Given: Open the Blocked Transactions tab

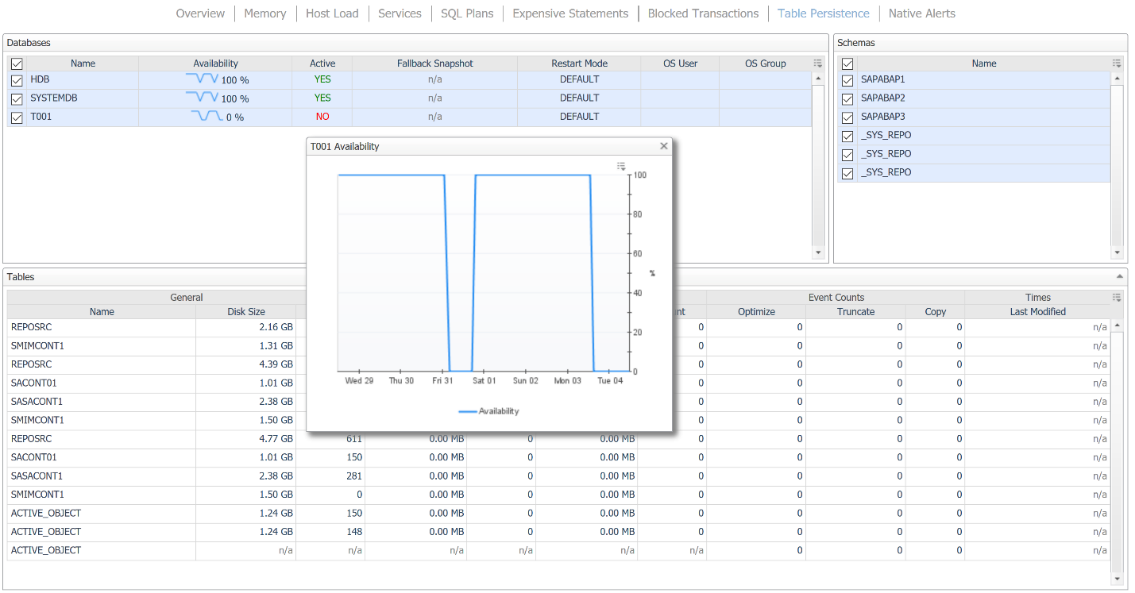Looking at the screenshot, I should click(x=703, y=14).
